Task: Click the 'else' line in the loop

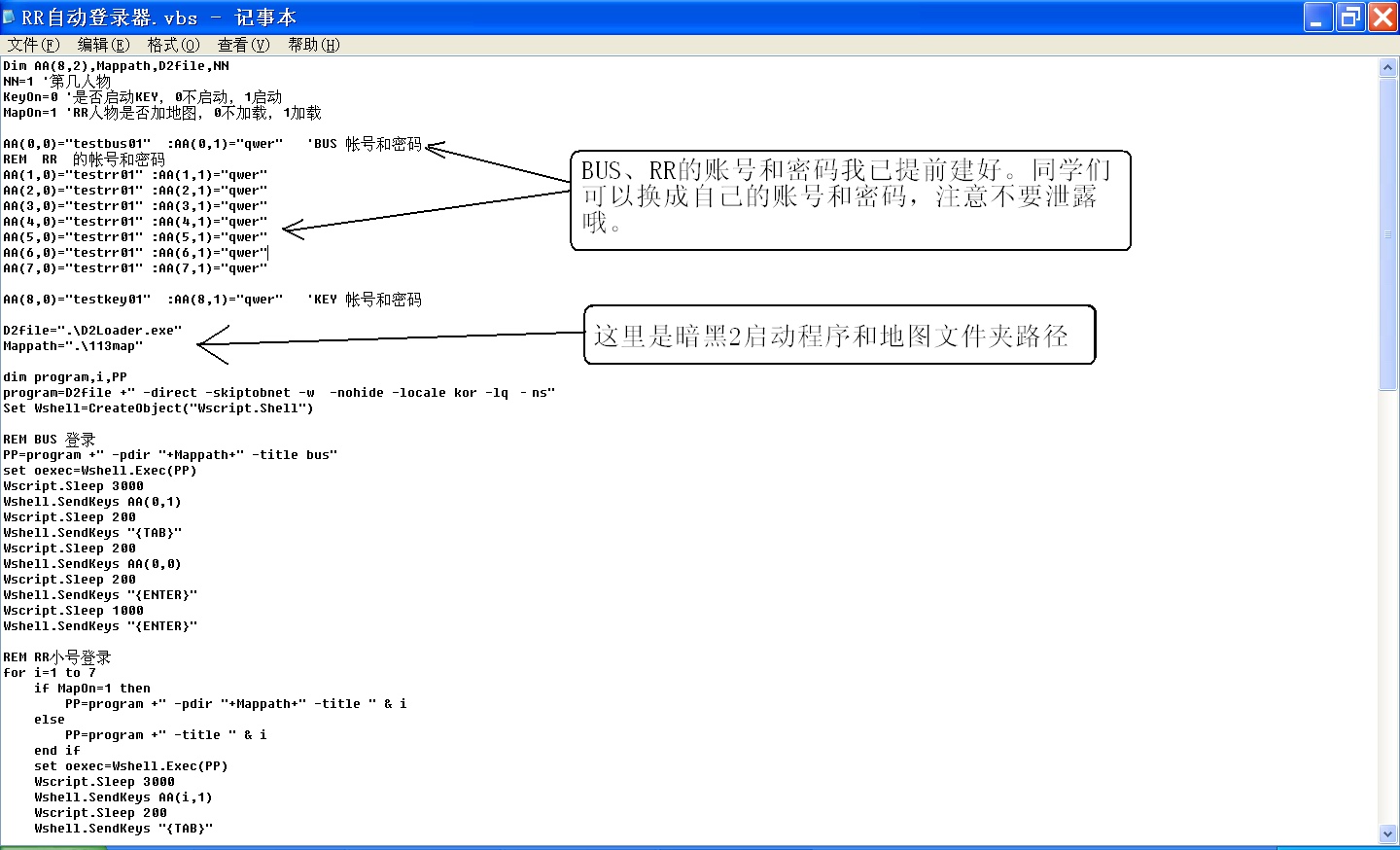Action: pyautogui.click(x=50, y=720)
